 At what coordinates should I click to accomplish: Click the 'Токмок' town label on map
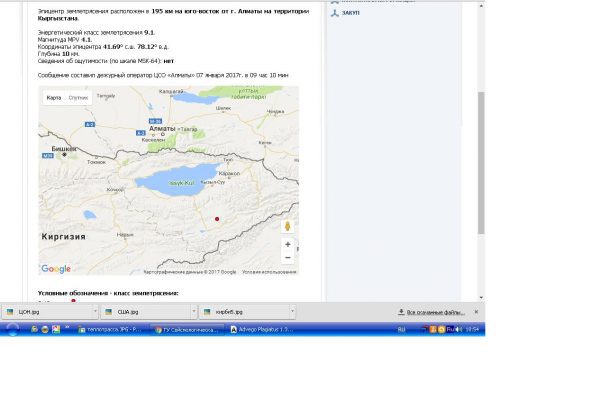point(96,162)
